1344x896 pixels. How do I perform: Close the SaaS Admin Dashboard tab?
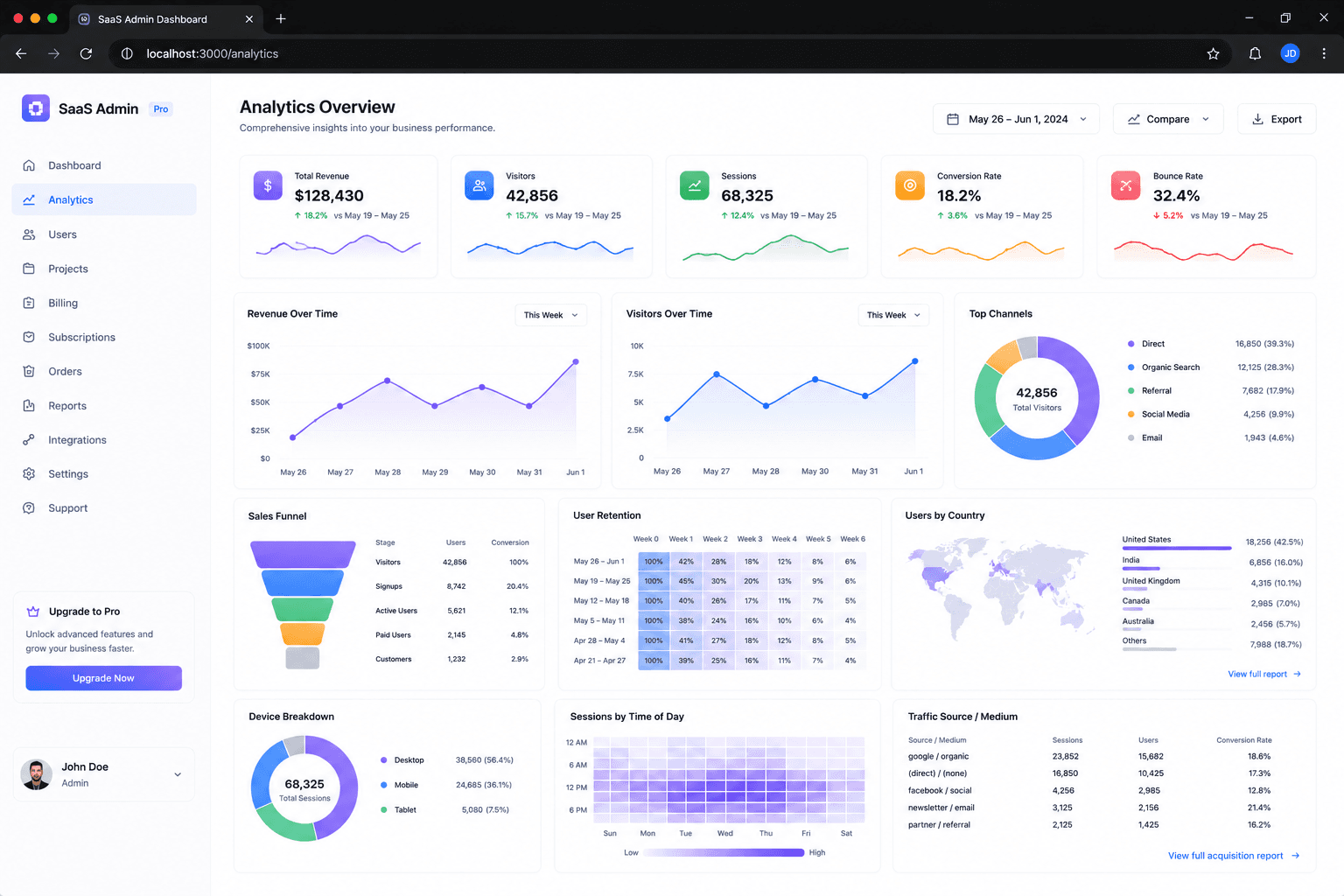pos(249,18)
